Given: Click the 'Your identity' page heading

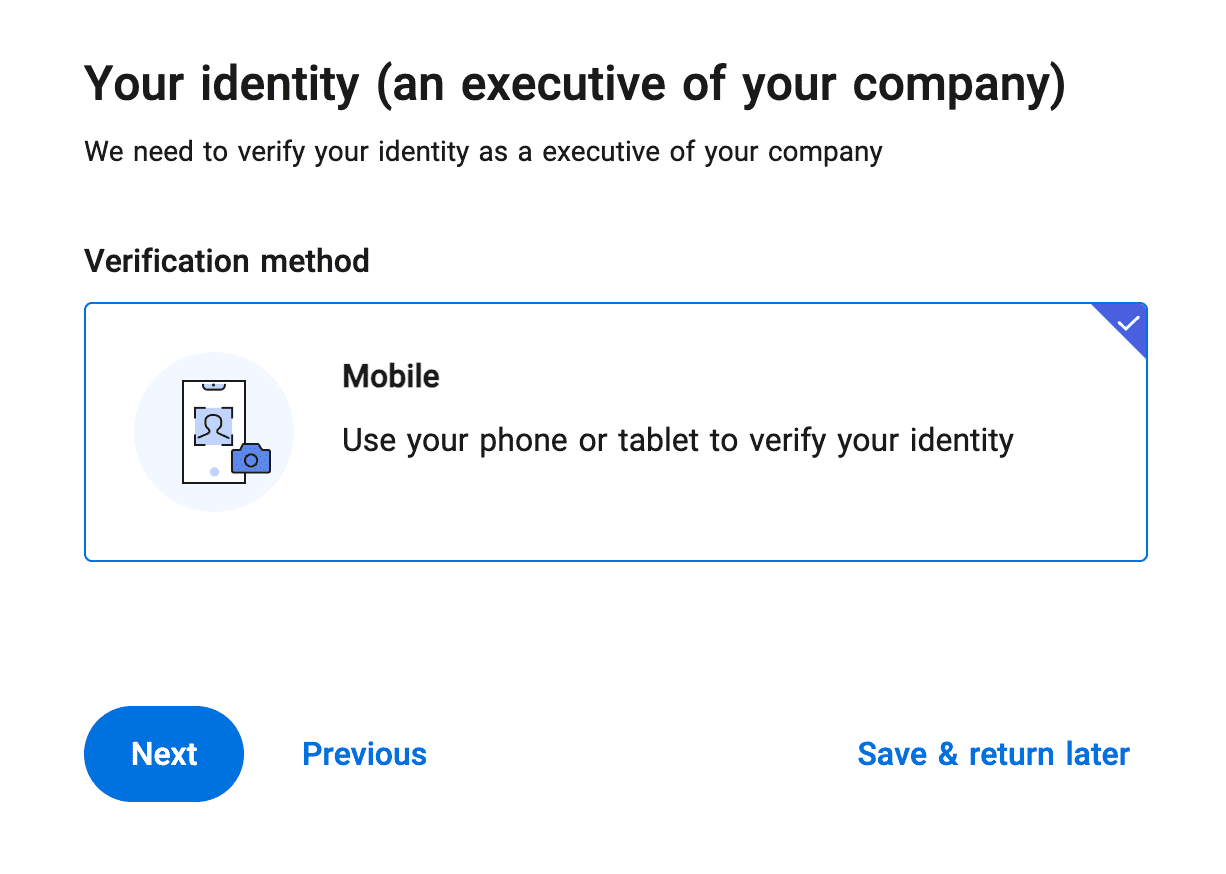Looking at the screenshot, I should coord(574,84).
